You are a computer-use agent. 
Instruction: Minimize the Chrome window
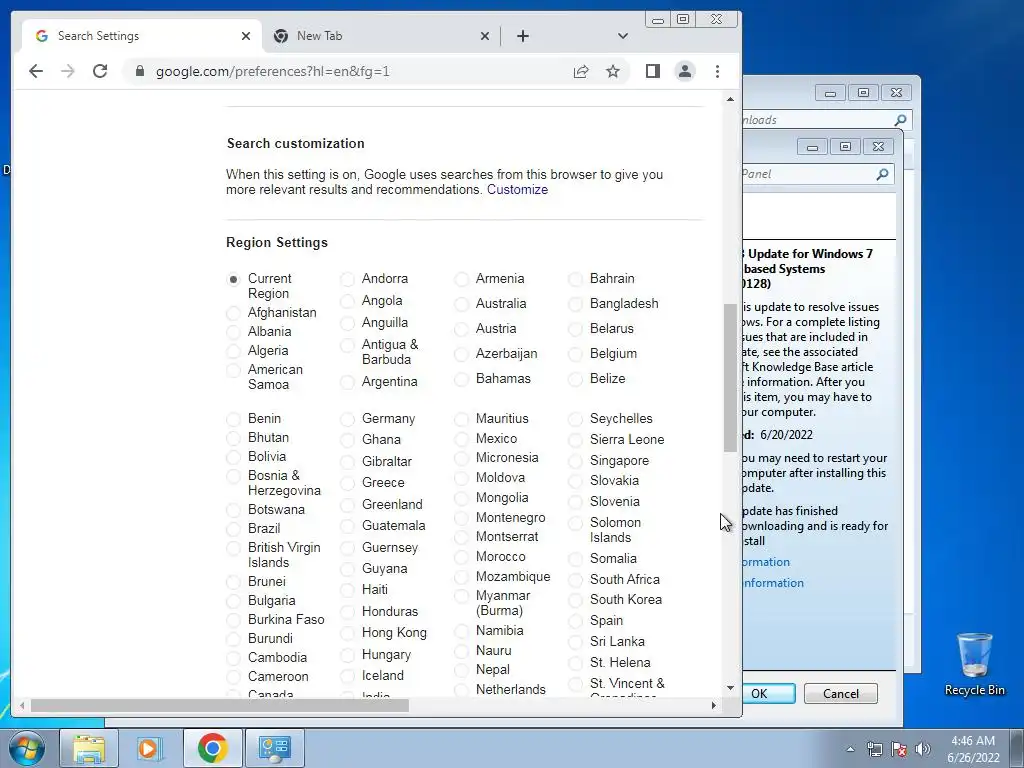[658, 20]
